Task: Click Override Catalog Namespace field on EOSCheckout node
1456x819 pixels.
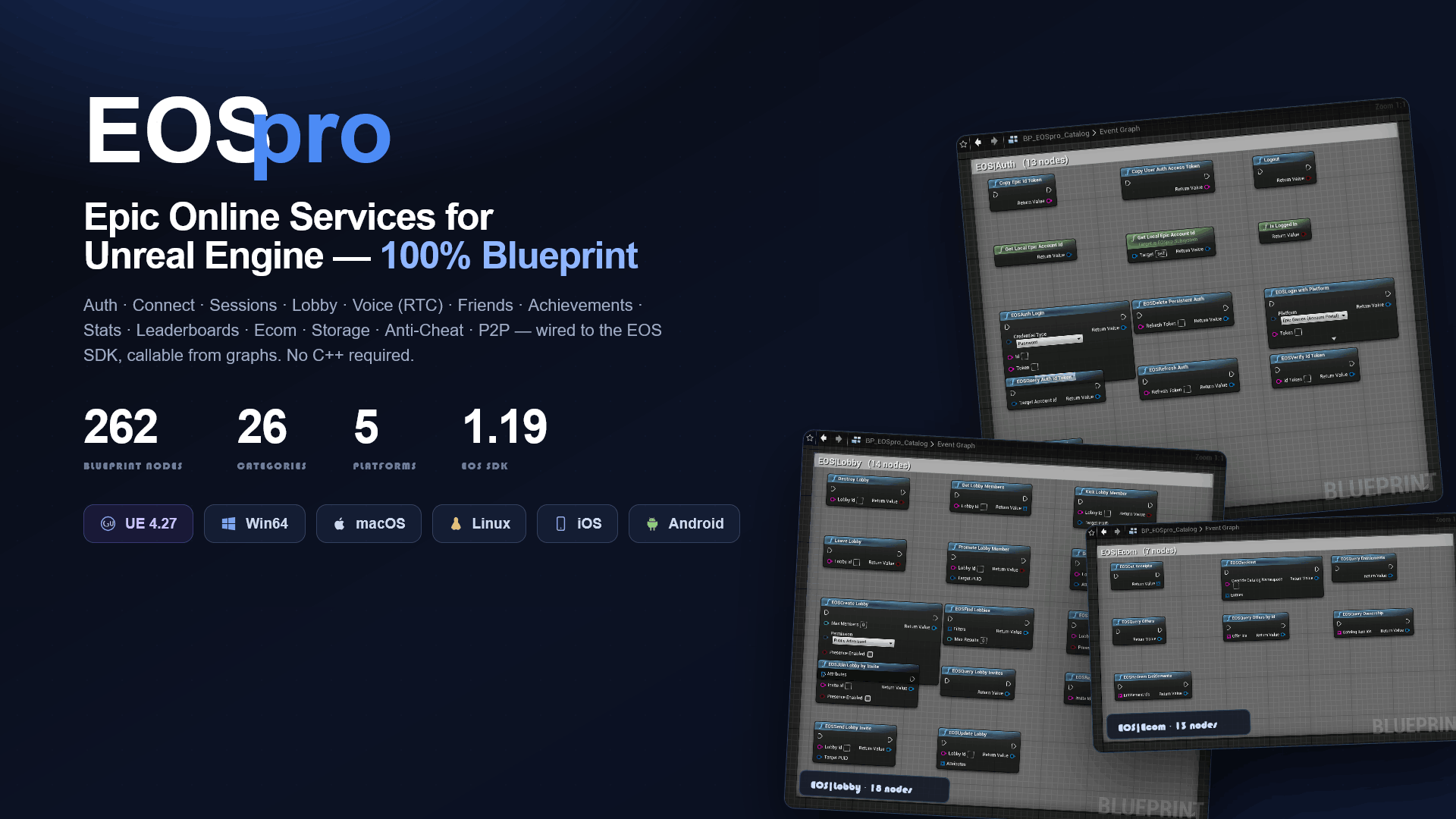Action: tap(1236, 585)
